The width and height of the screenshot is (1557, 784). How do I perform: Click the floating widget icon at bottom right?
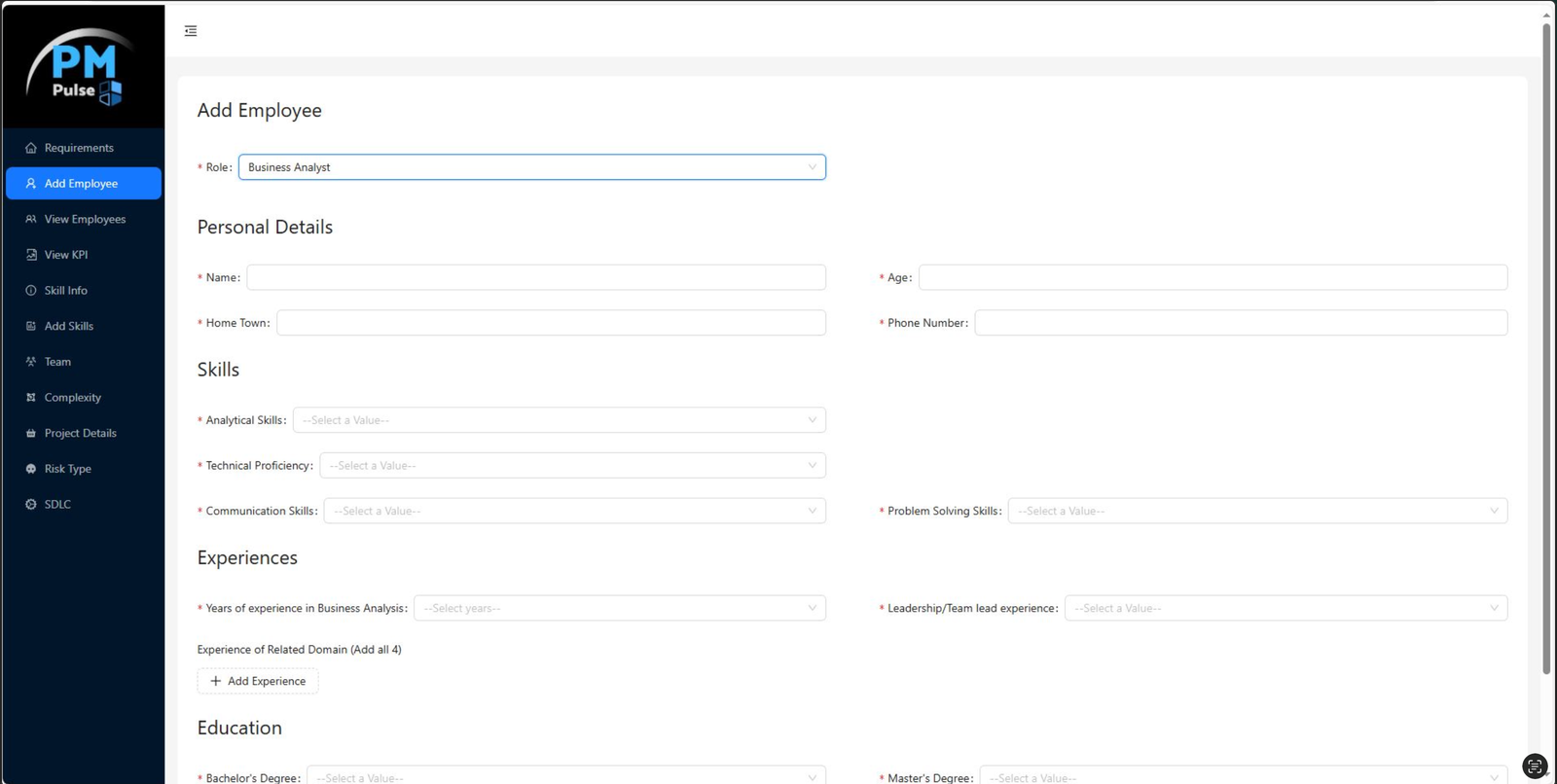tap(1534, 766)
